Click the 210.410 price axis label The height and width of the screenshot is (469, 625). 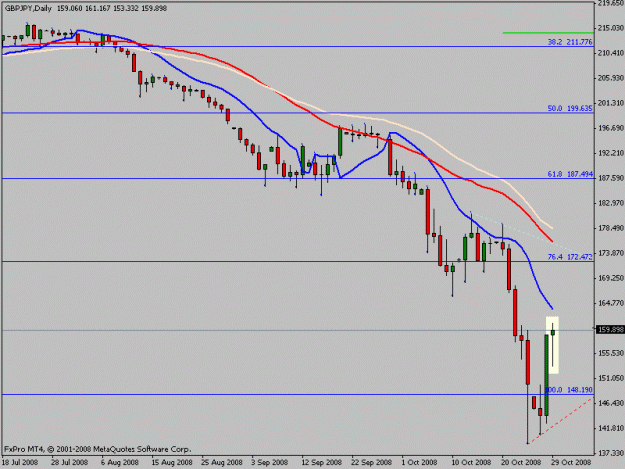tap(611, 53)
